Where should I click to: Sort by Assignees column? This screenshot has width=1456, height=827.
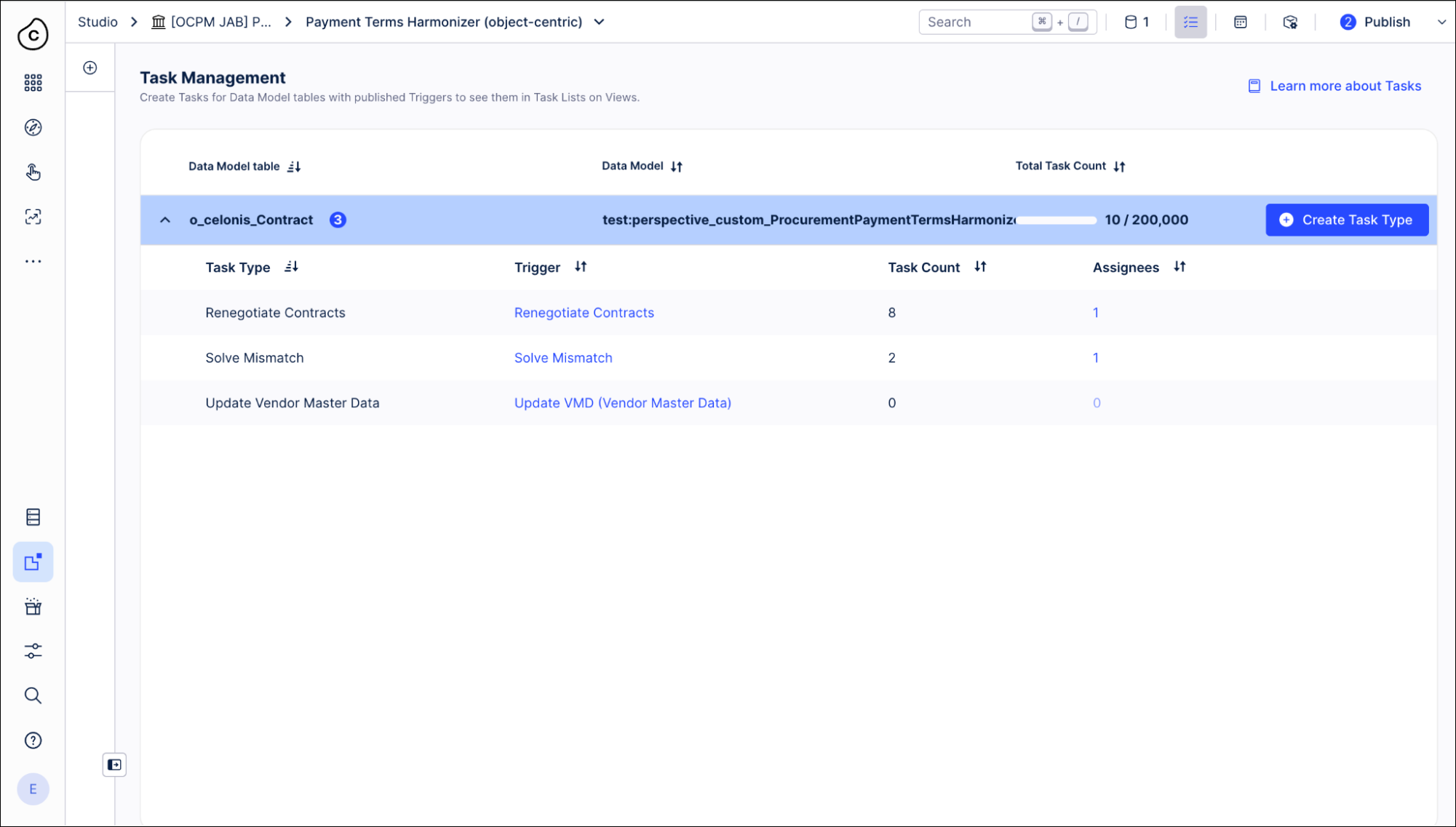click(1179, 267)
